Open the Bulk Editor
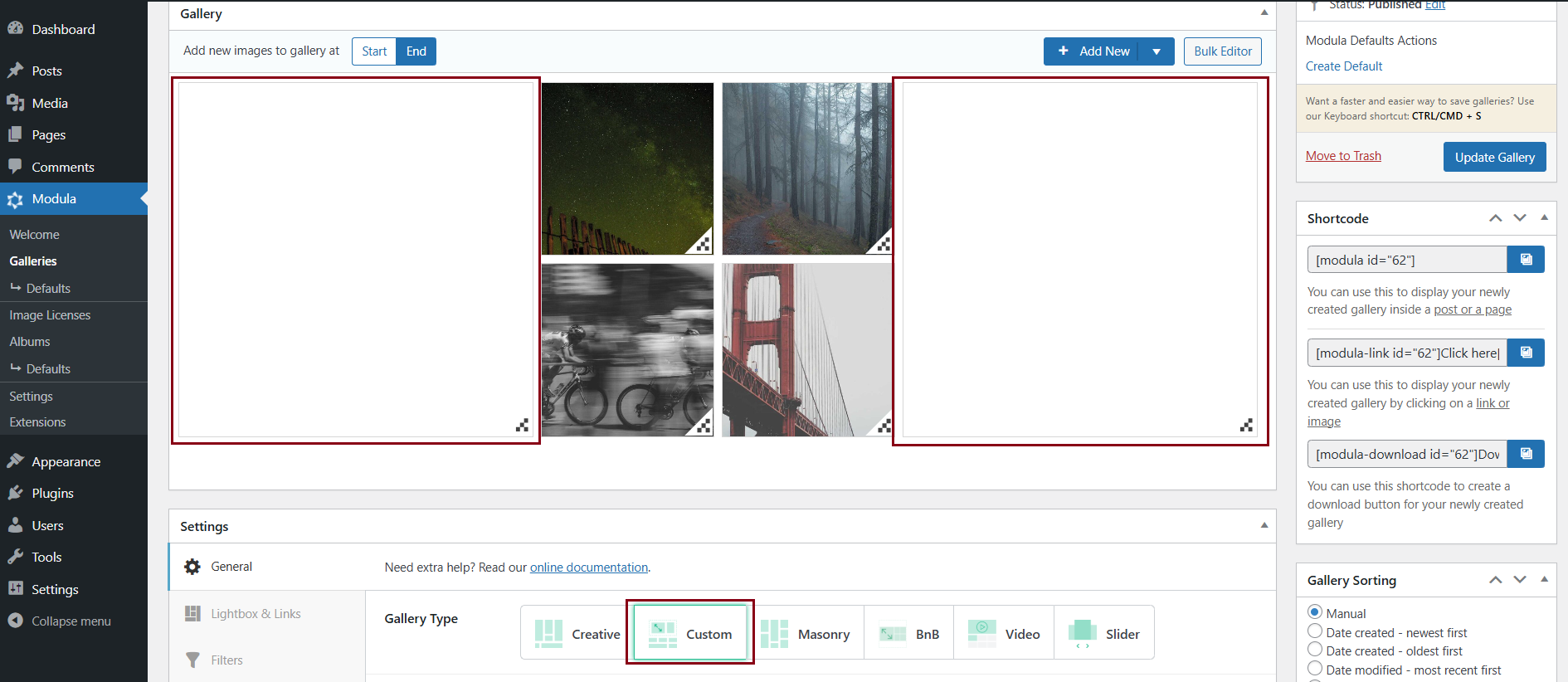Image resolution: width=1568 pixels, height=682 pixels. [1222, 51]
